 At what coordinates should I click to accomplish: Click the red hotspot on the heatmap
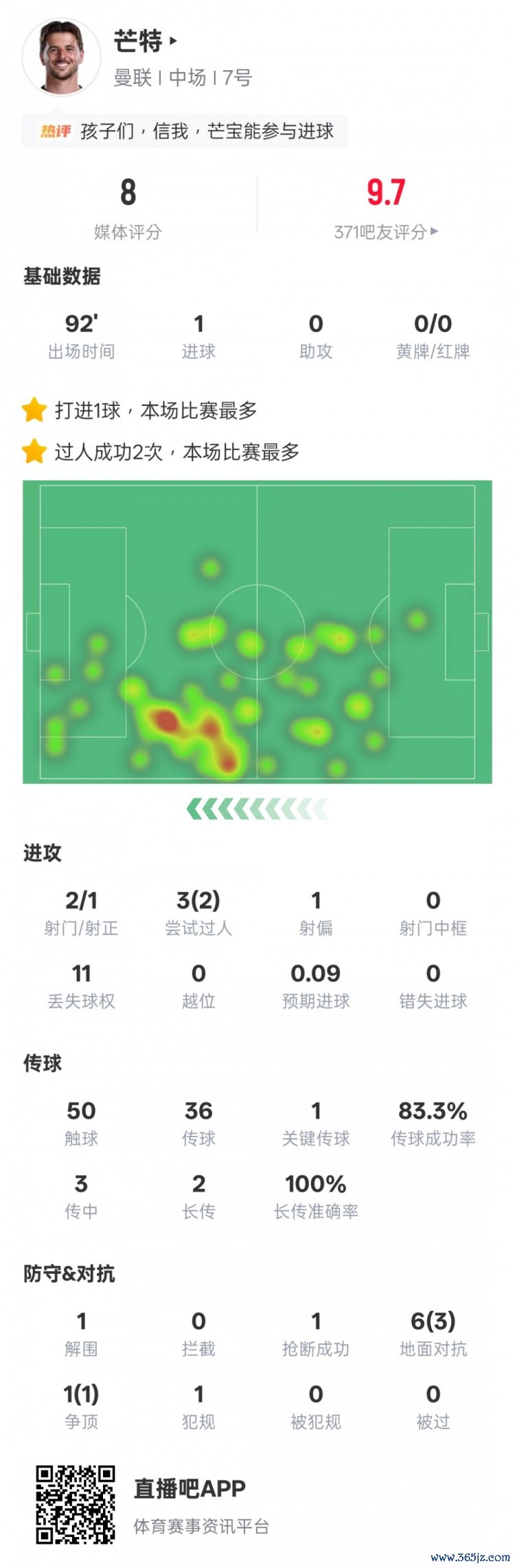coord(166,721)
